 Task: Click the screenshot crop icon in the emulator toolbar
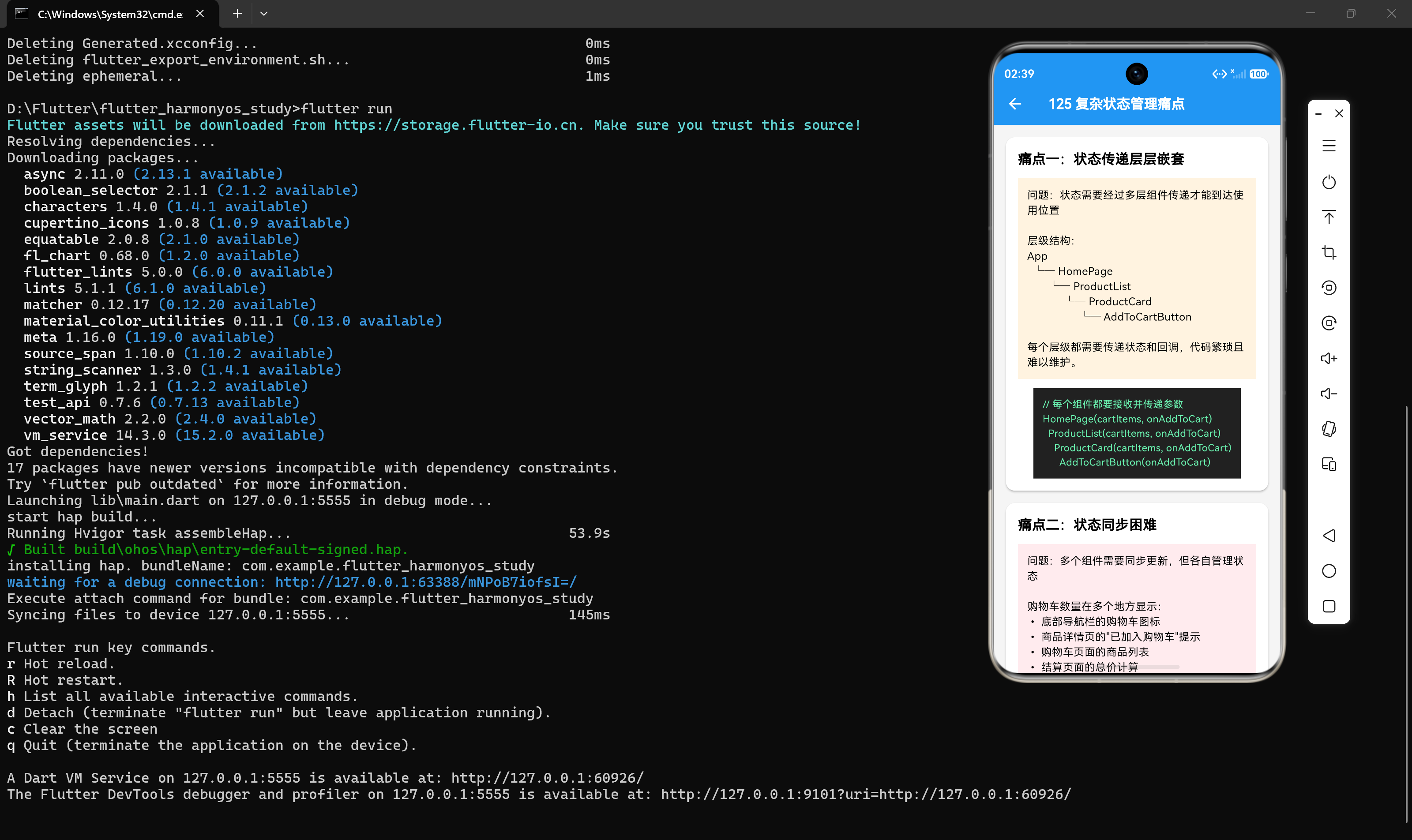(x=1329, y=252)
